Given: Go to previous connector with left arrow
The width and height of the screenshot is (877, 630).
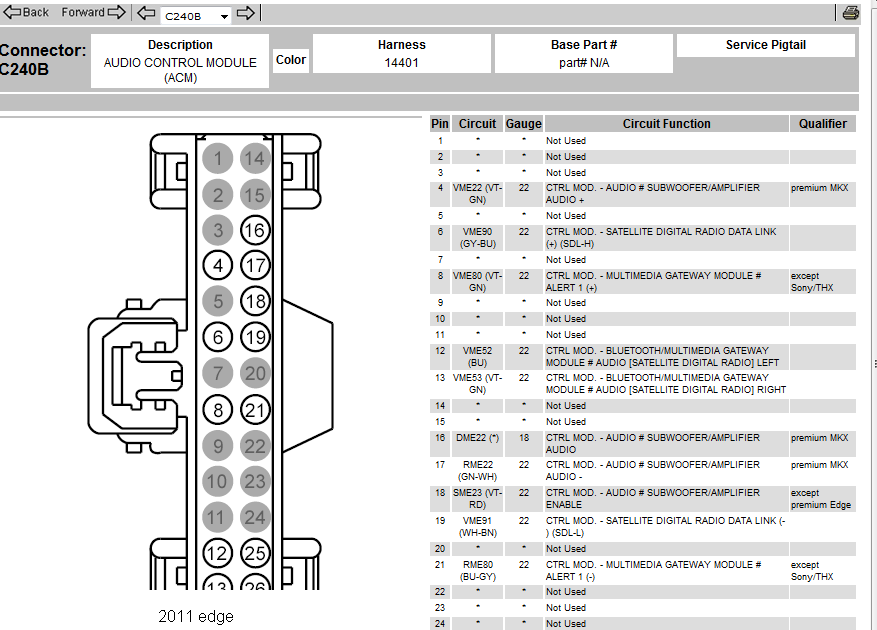Looking at the screenshot, I should click(146, 13).
